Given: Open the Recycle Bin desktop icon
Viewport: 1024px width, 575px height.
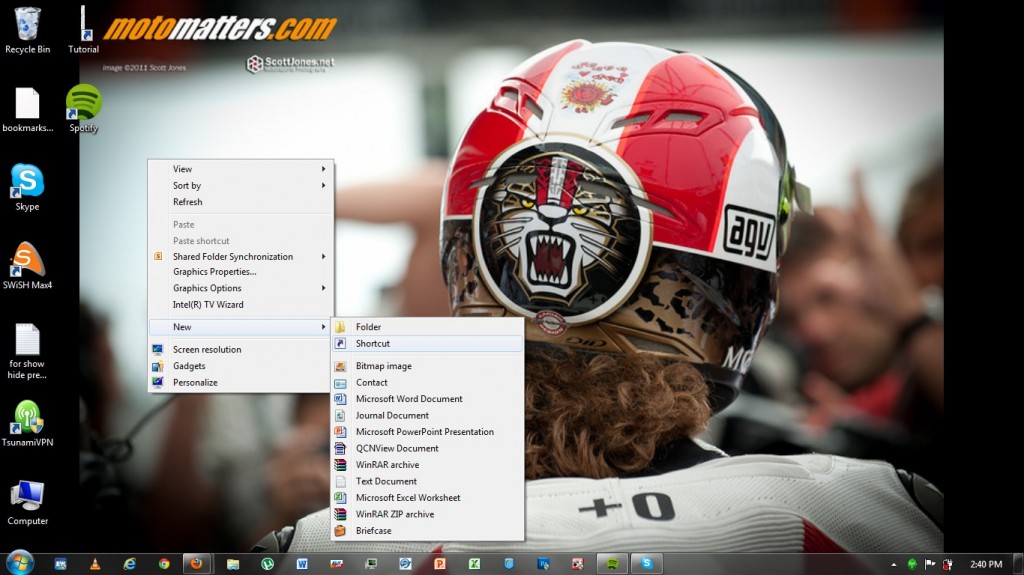Looking at the screenshot, I should (x=27, y=31).
